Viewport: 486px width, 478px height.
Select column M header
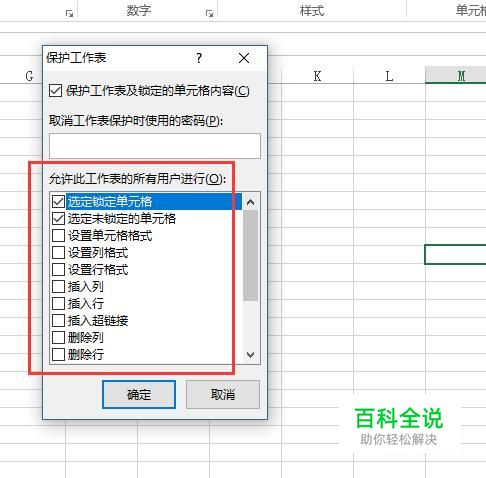456,75
